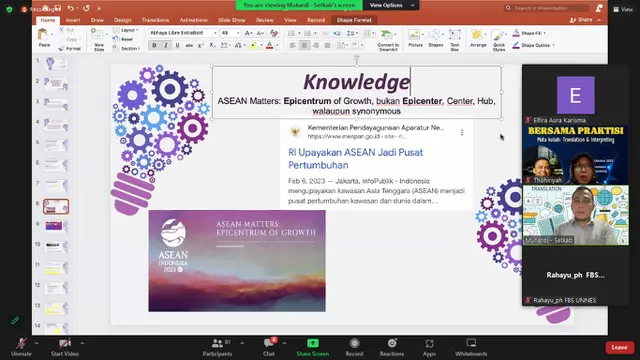Open the Arrange options
Viewport: 640px width, 360px height.
(478, 35)
